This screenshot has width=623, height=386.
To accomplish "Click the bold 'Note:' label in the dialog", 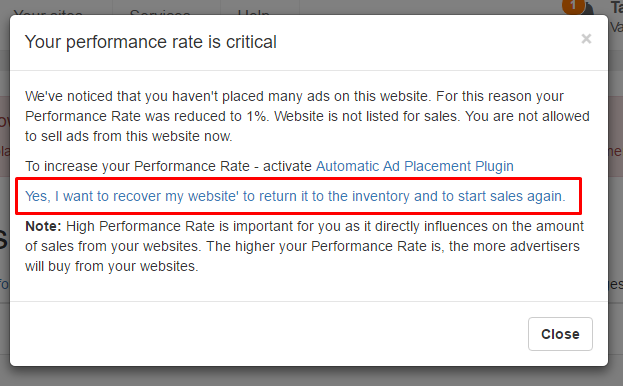I will click(x=43, y=226).
